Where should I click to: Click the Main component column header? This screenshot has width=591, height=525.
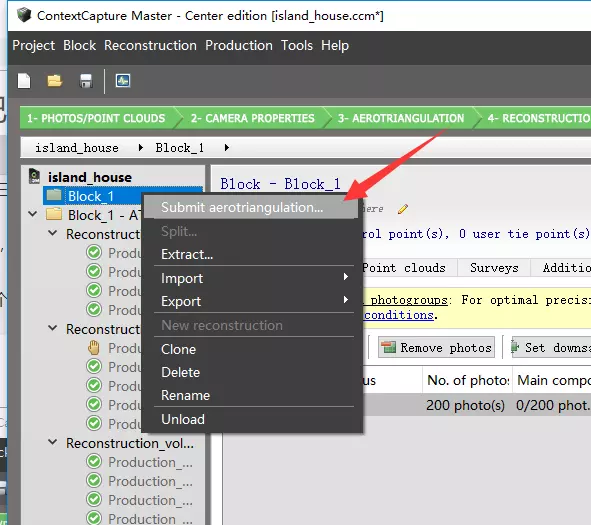click(x=552, y=380)
